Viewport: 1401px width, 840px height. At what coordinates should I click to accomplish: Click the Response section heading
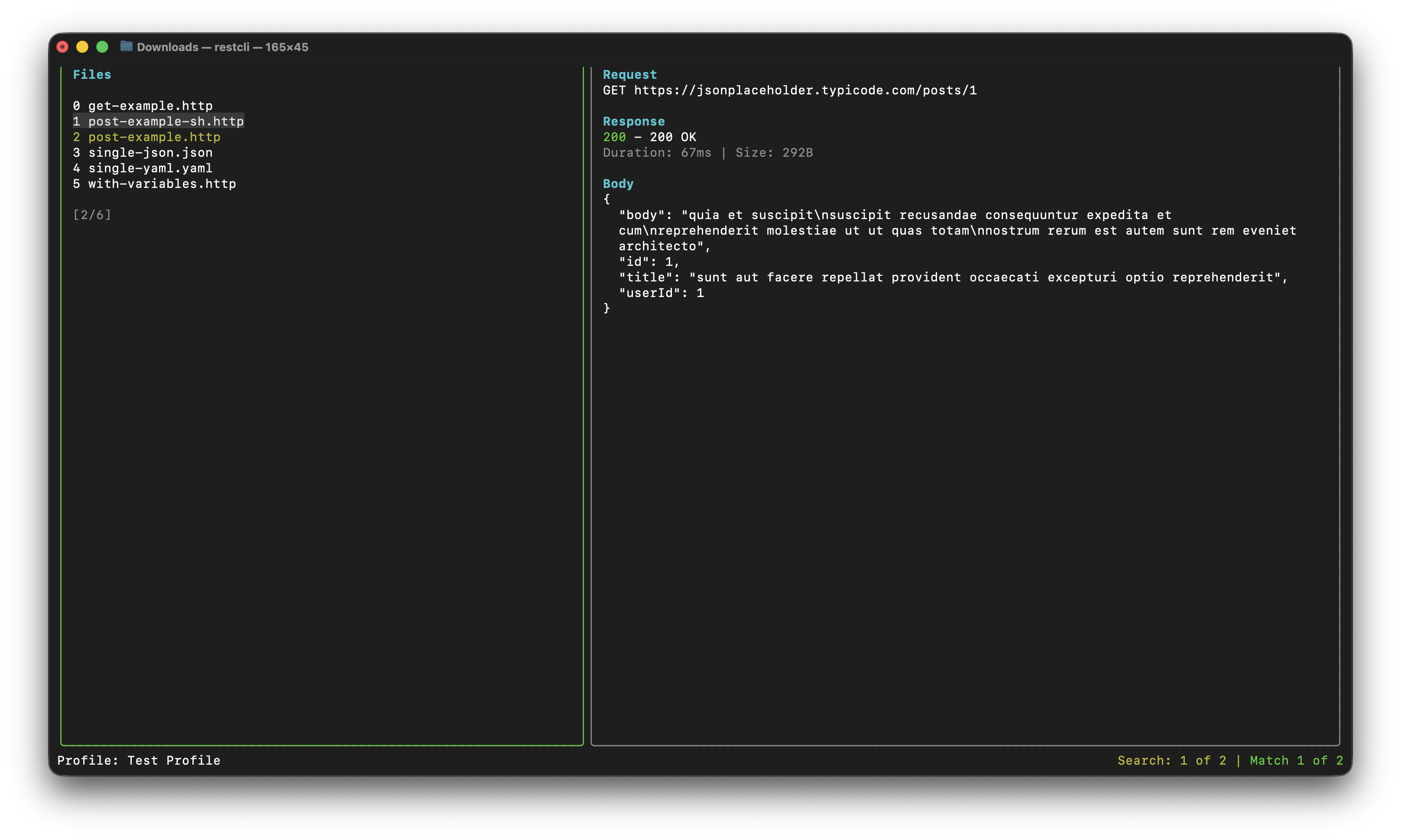point(634,121)
